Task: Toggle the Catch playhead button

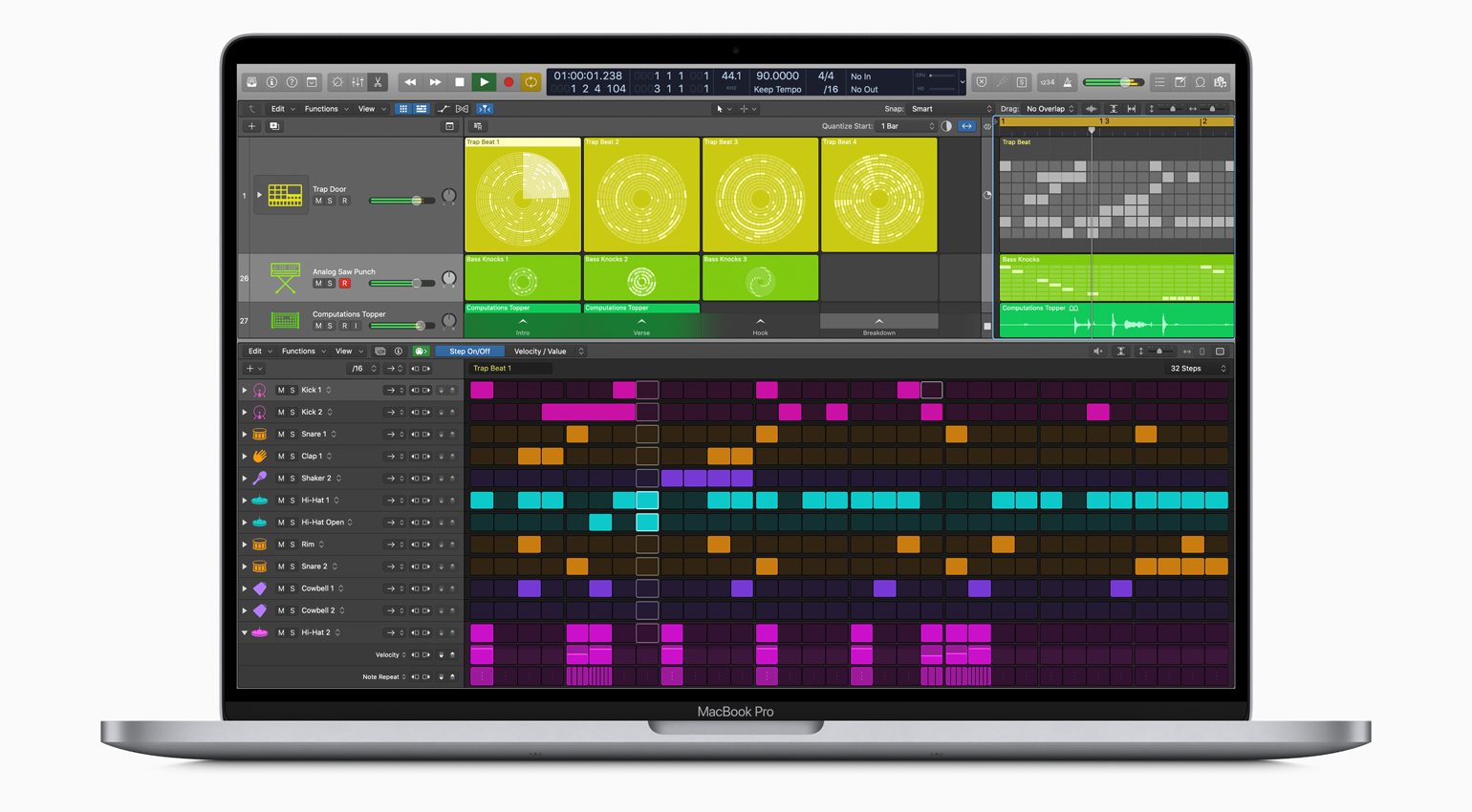Action: (484, 109)
